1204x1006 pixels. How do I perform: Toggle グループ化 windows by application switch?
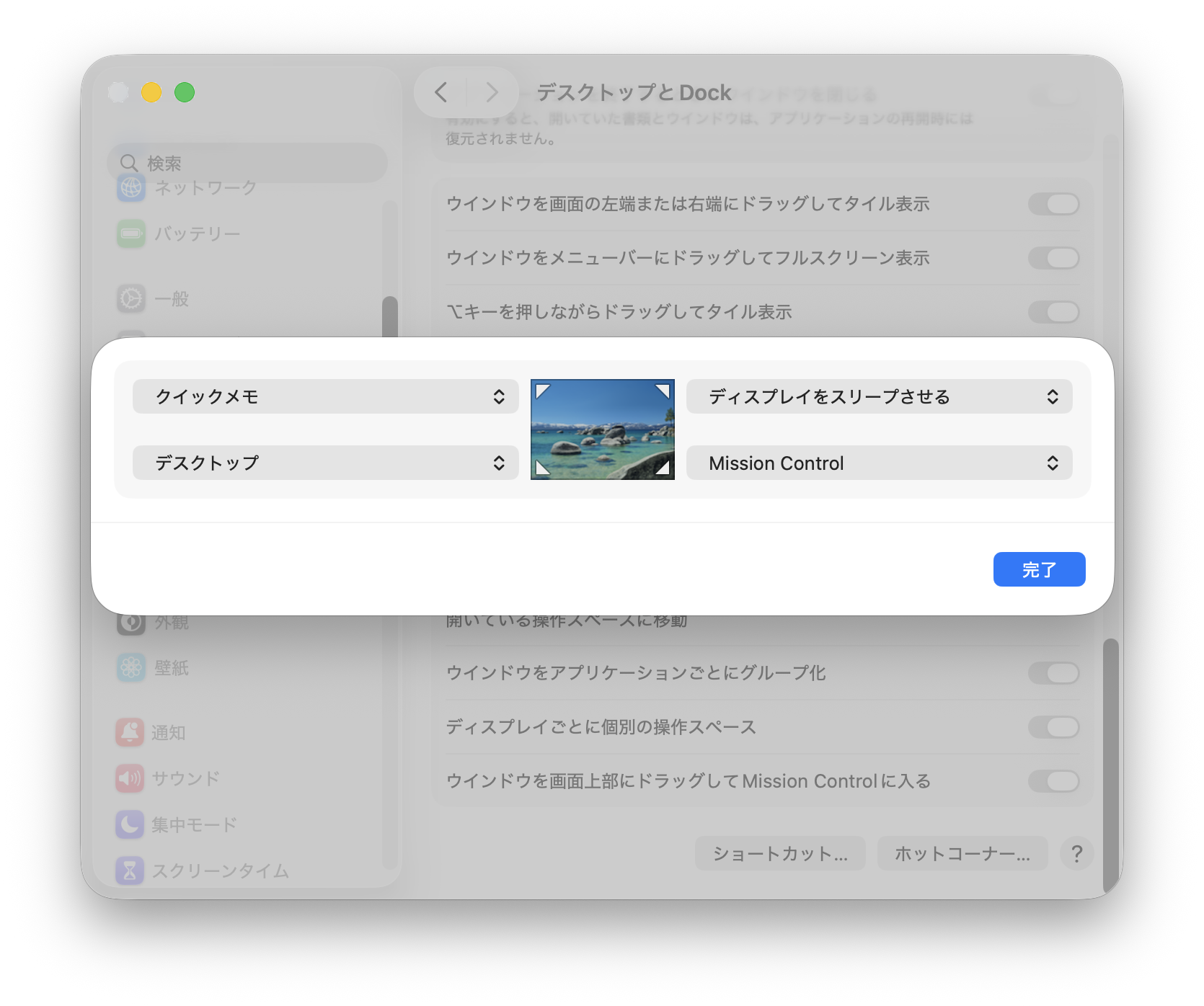(1053, 673)
